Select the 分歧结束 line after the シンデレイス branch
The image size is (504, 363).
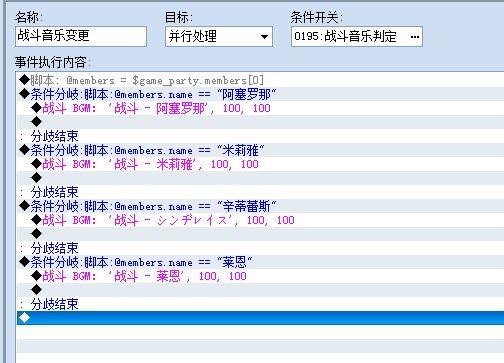tap(261, 248)
